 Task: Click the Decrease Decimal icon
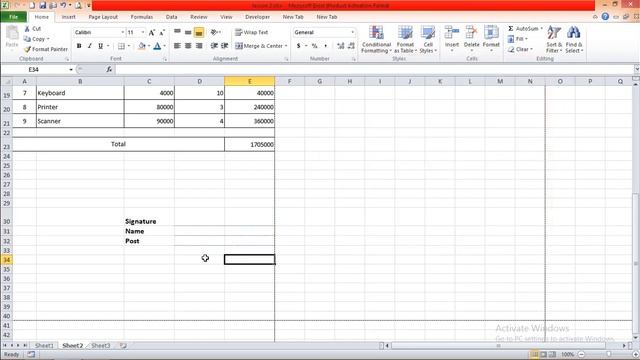click(x=351, y=46)
